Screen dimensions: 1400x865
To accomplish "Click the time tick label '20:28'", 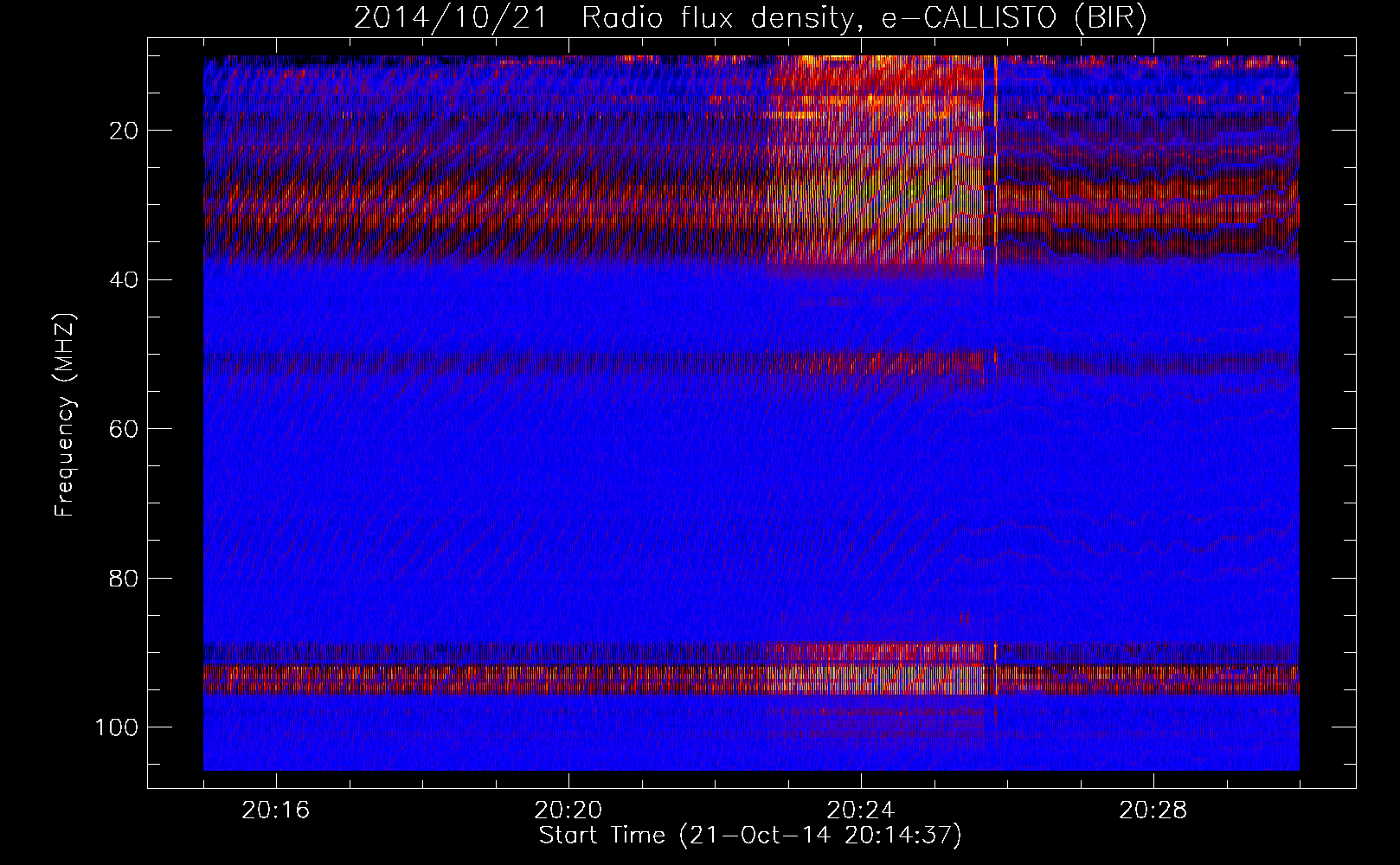I will [1153, 811].
